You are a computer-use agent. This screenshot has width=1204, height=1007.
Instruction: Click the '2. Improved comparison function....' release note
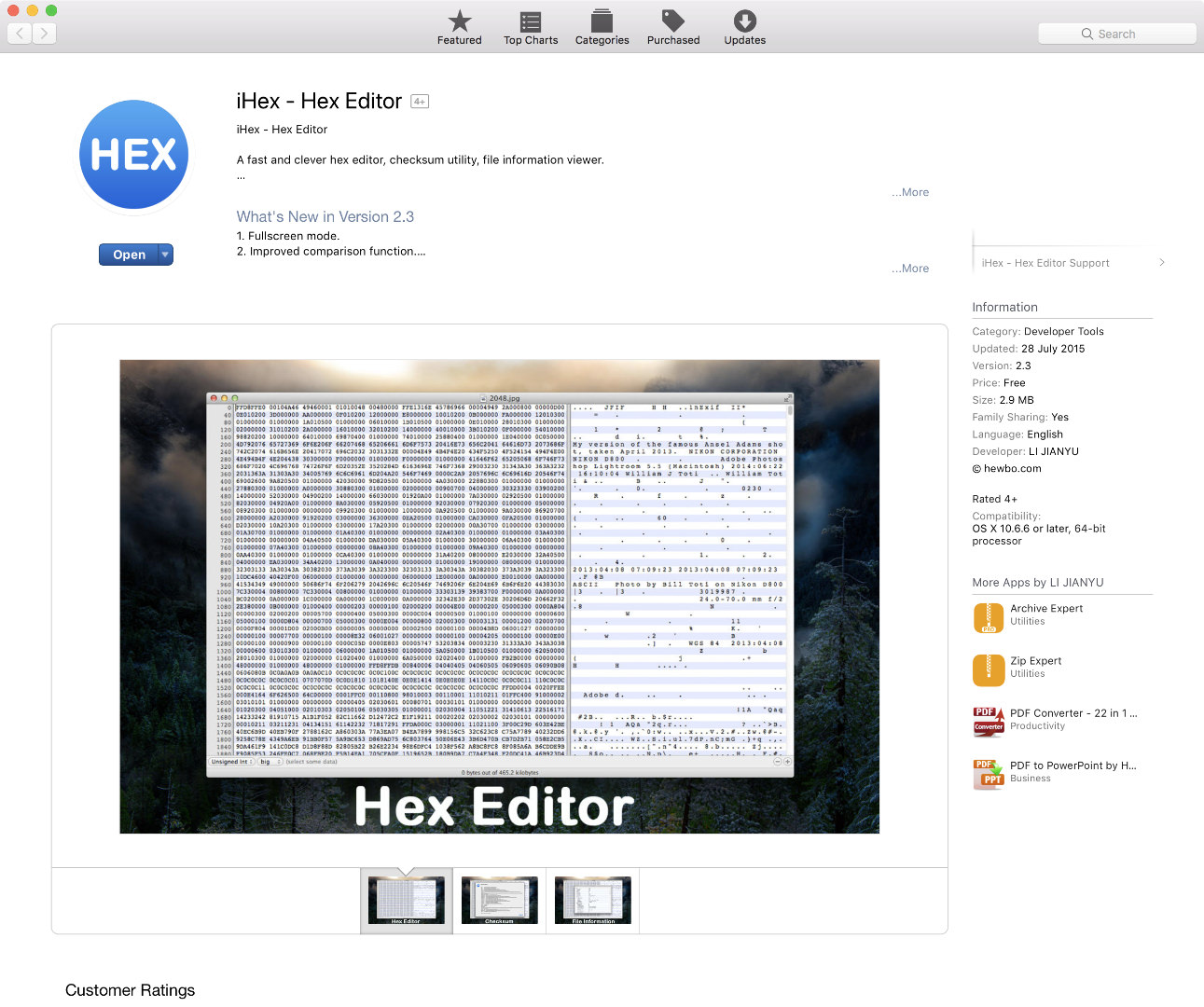coord(331,252)
